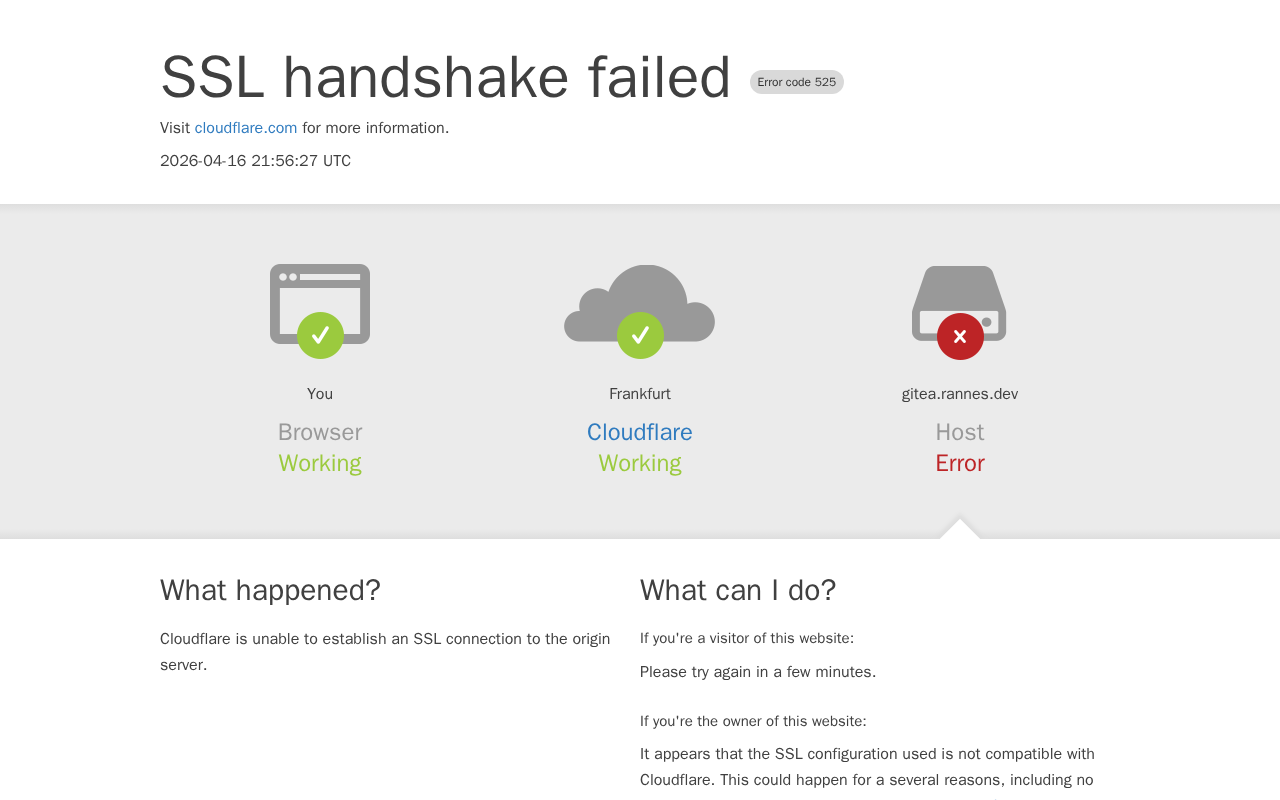This screenshot has width=1280, height=800.
Task: Click the SSL handshake failed heading
Action: click(x=446, y=77)
